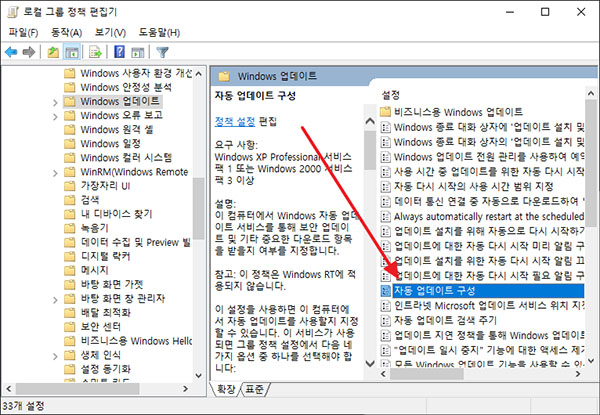The width and height of the screenshot is (600, 415).
Task: Click folder icon next to 검색
Action: point(69,200)
